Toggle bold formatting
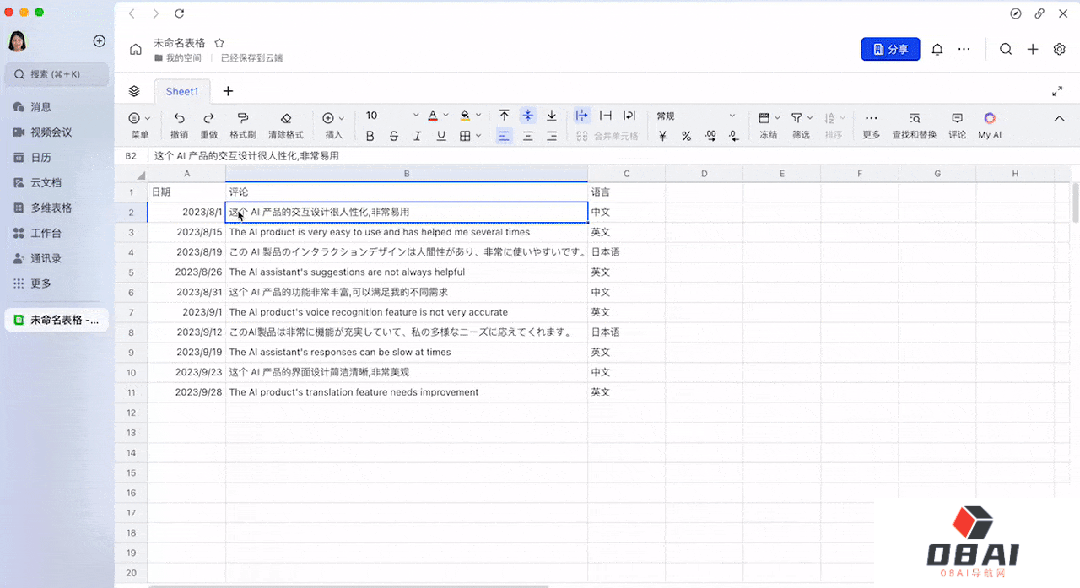Screen dimensions: 1080x588 370,136
